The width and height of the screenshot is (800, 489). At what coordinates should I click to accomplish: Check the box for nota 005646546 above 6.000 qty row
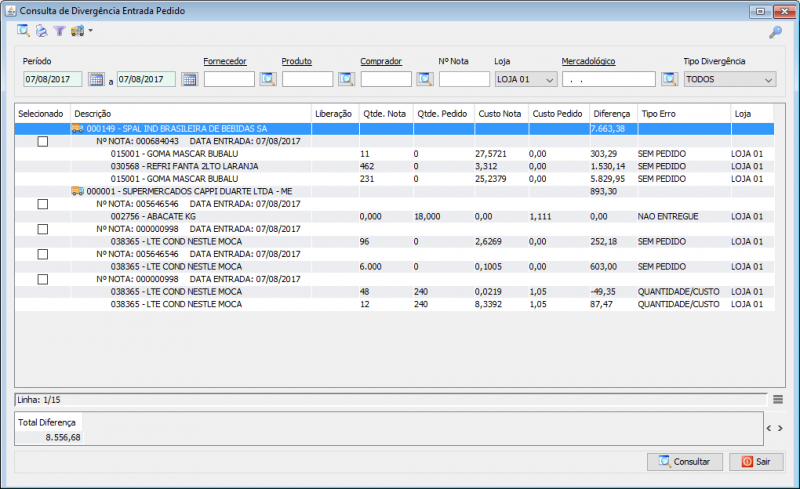pos(43,254)
